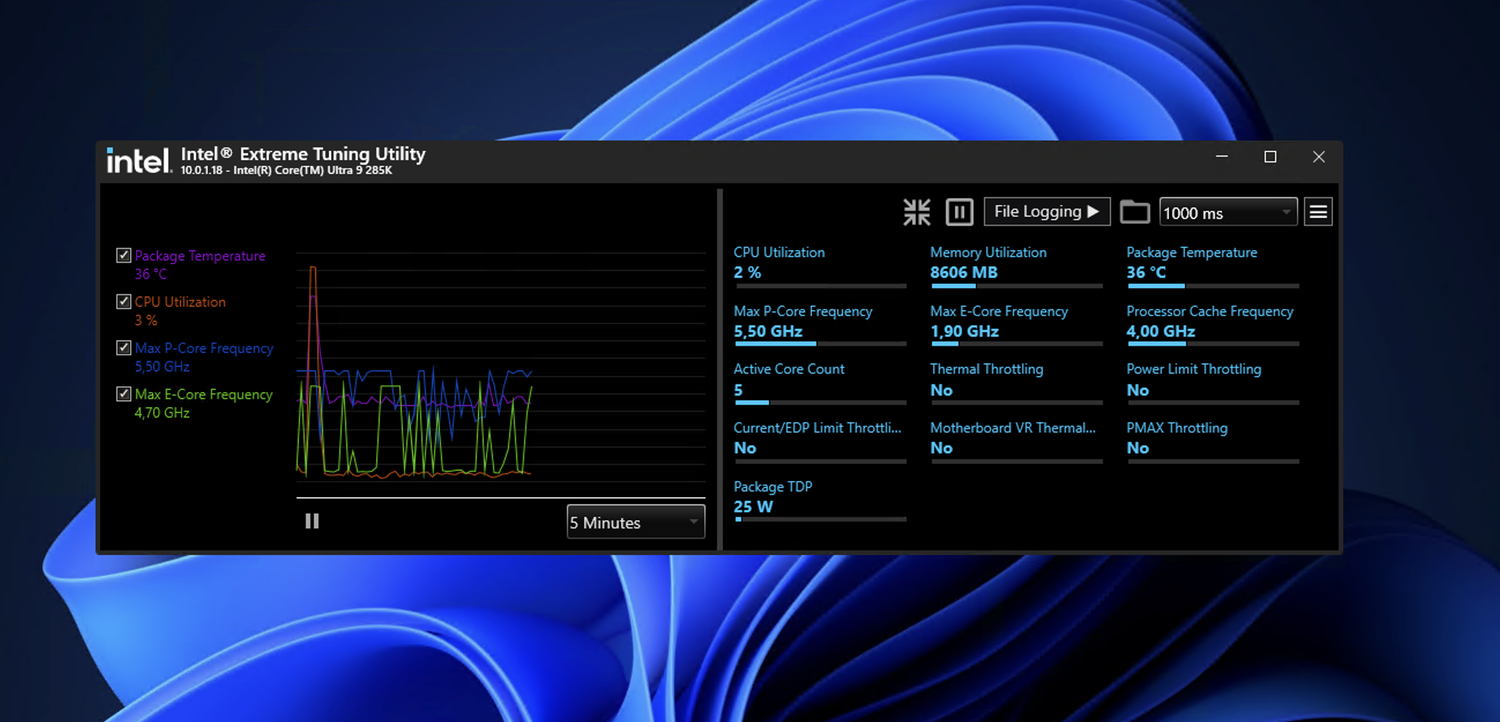Click the "8606 MB" memory value
Image resolution: width=1500 pixels, height=722 pixels.
click(964, 272)
